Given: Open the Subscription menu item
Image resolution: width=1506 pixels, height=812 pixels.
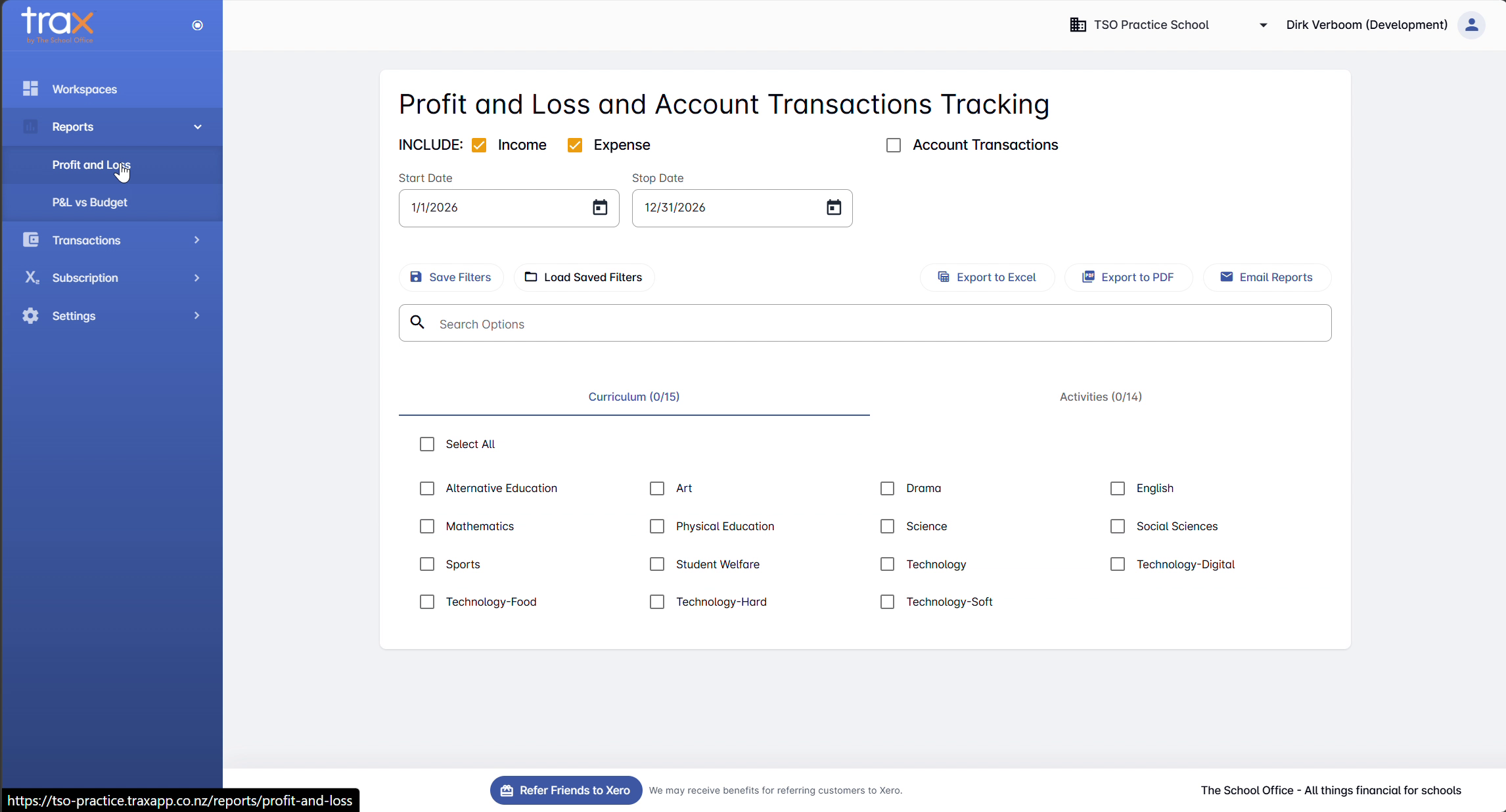Looking at the screenshot, I should point(112,277).
